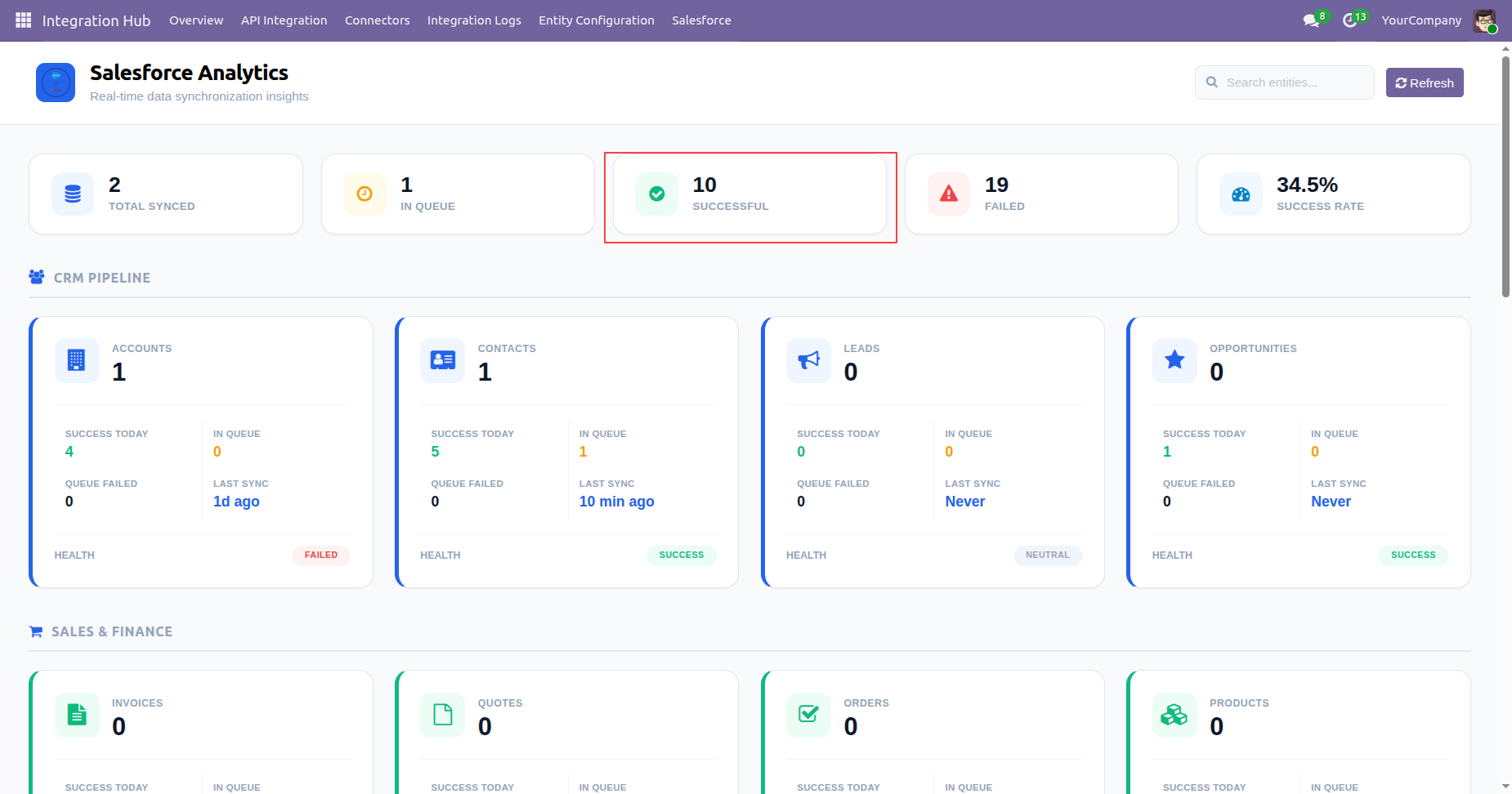The width and height of the screenshot is (1512, 794).
Task: Click the NEUTRAL health badge on Leads
Action: click(x=1048, y=555)
